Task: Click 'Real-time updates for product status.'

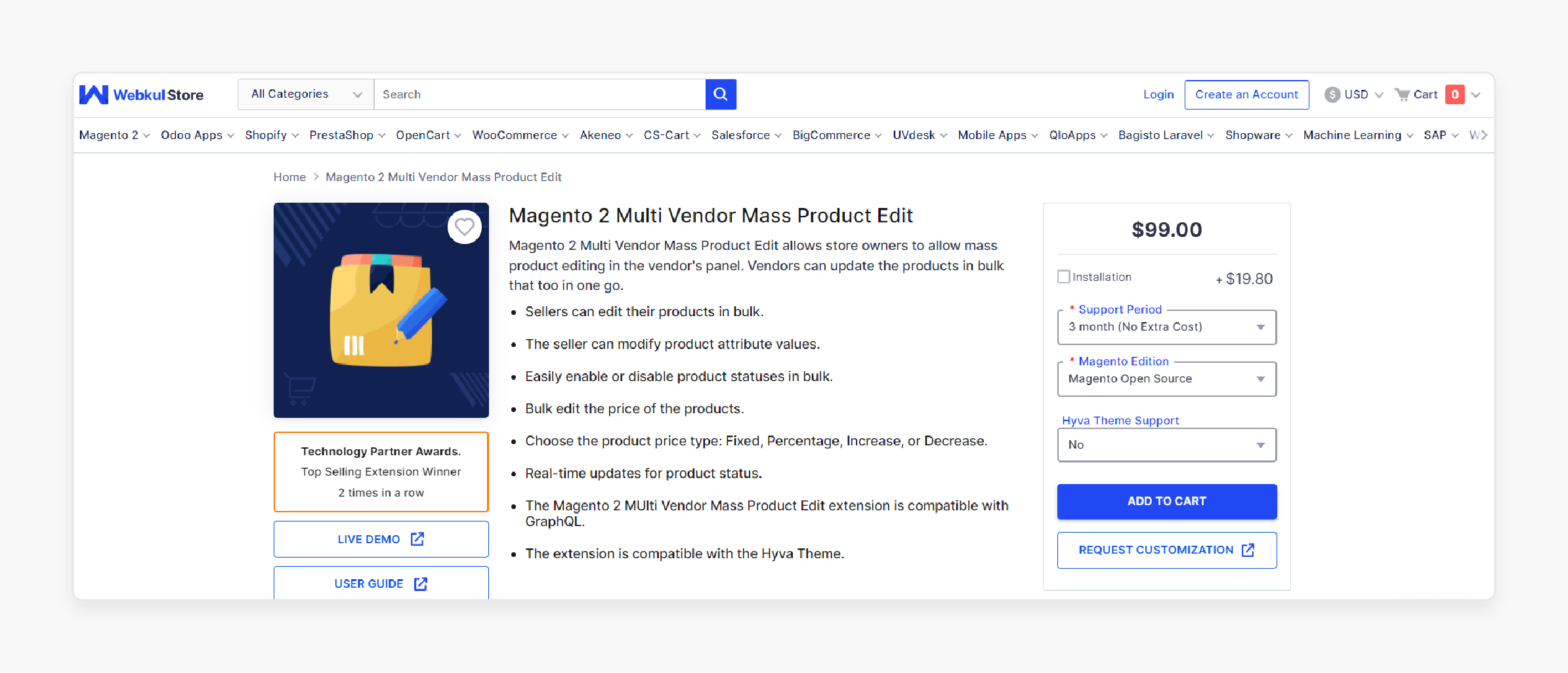Action: 643,474
